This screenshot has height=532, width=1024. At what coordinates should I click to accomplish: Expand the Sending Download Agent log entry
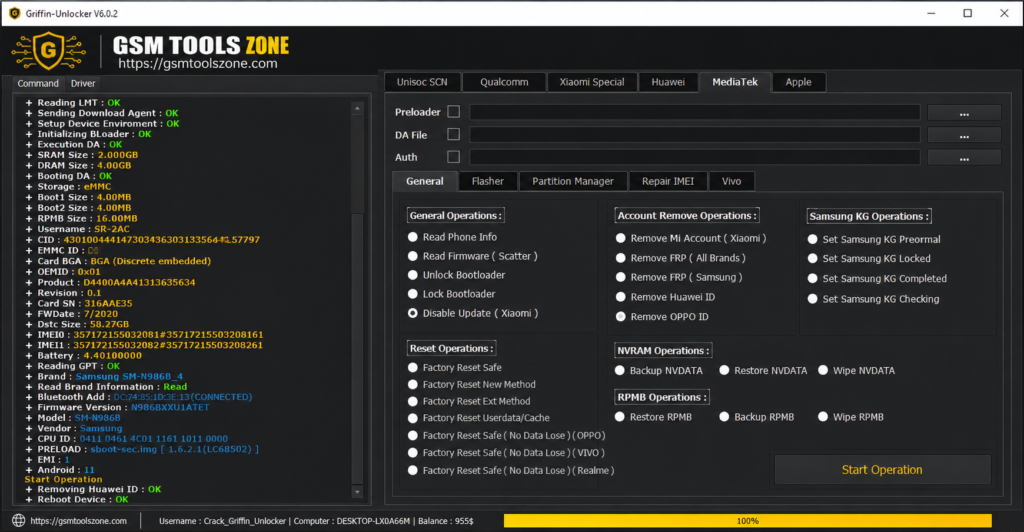29,113
